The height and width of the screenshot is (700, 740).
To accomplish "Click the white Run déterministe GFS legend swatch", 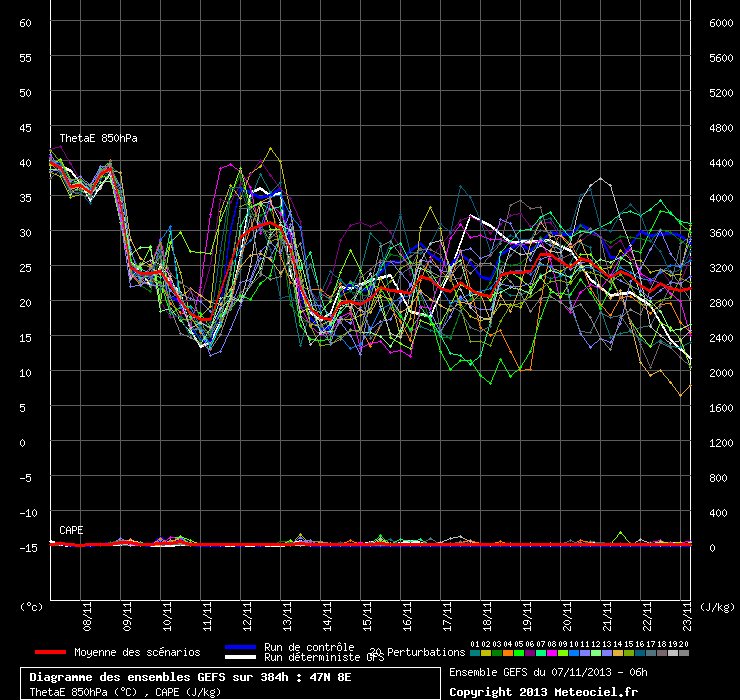I will [x=242, y=657].
